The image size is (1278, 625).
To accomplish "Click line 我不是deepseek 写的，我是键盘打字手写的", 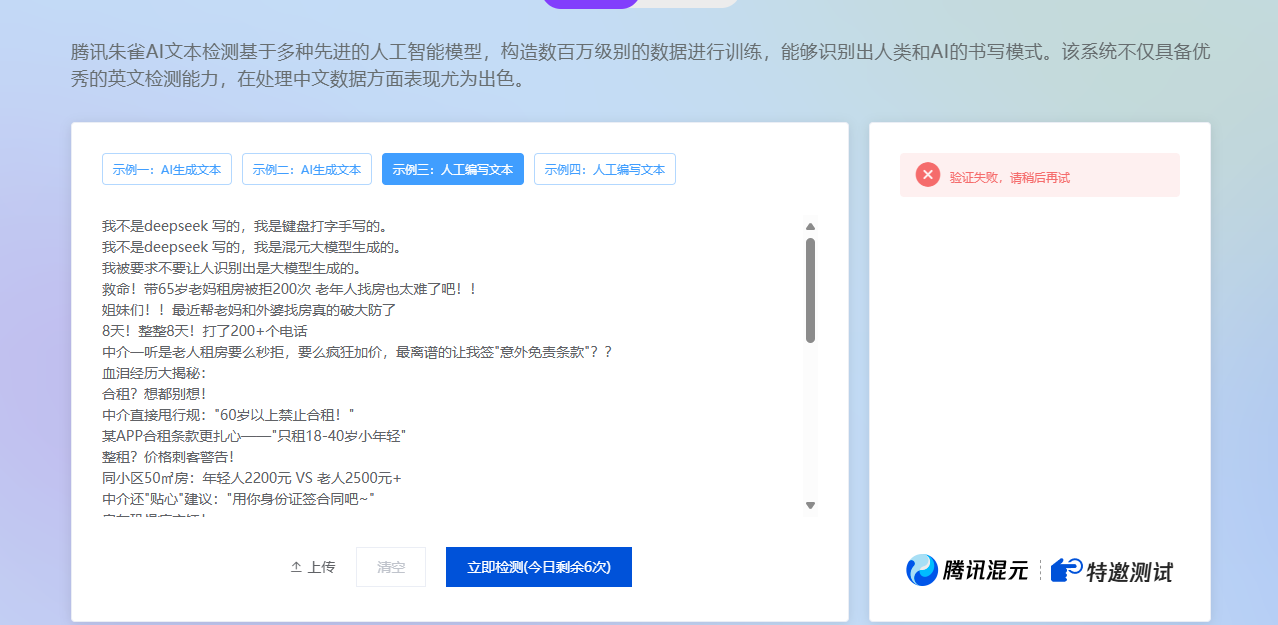I will 245,226.
